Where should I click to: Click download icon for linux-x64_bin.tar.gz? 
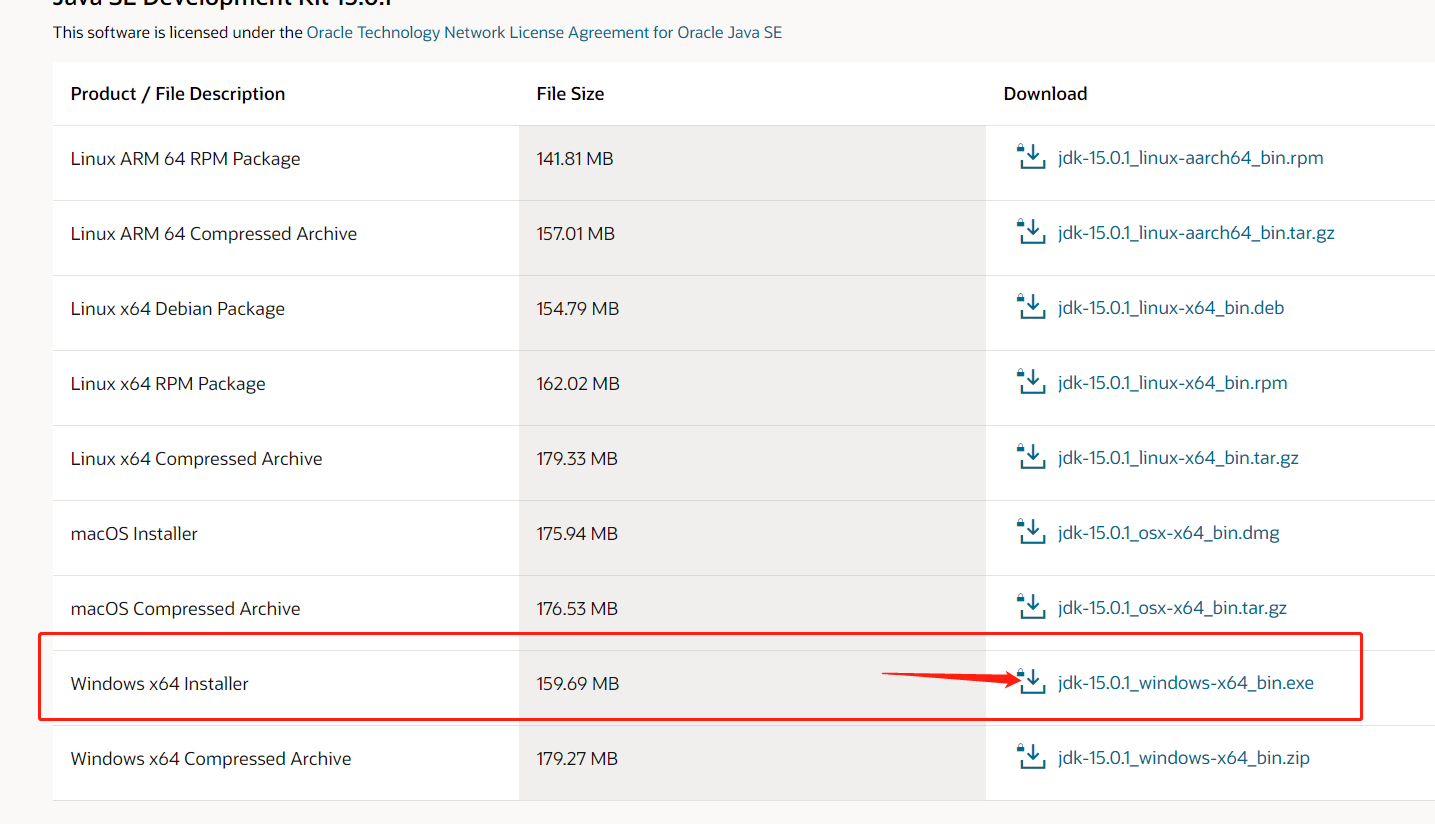pyautogui.click(x=1031, y=457)
